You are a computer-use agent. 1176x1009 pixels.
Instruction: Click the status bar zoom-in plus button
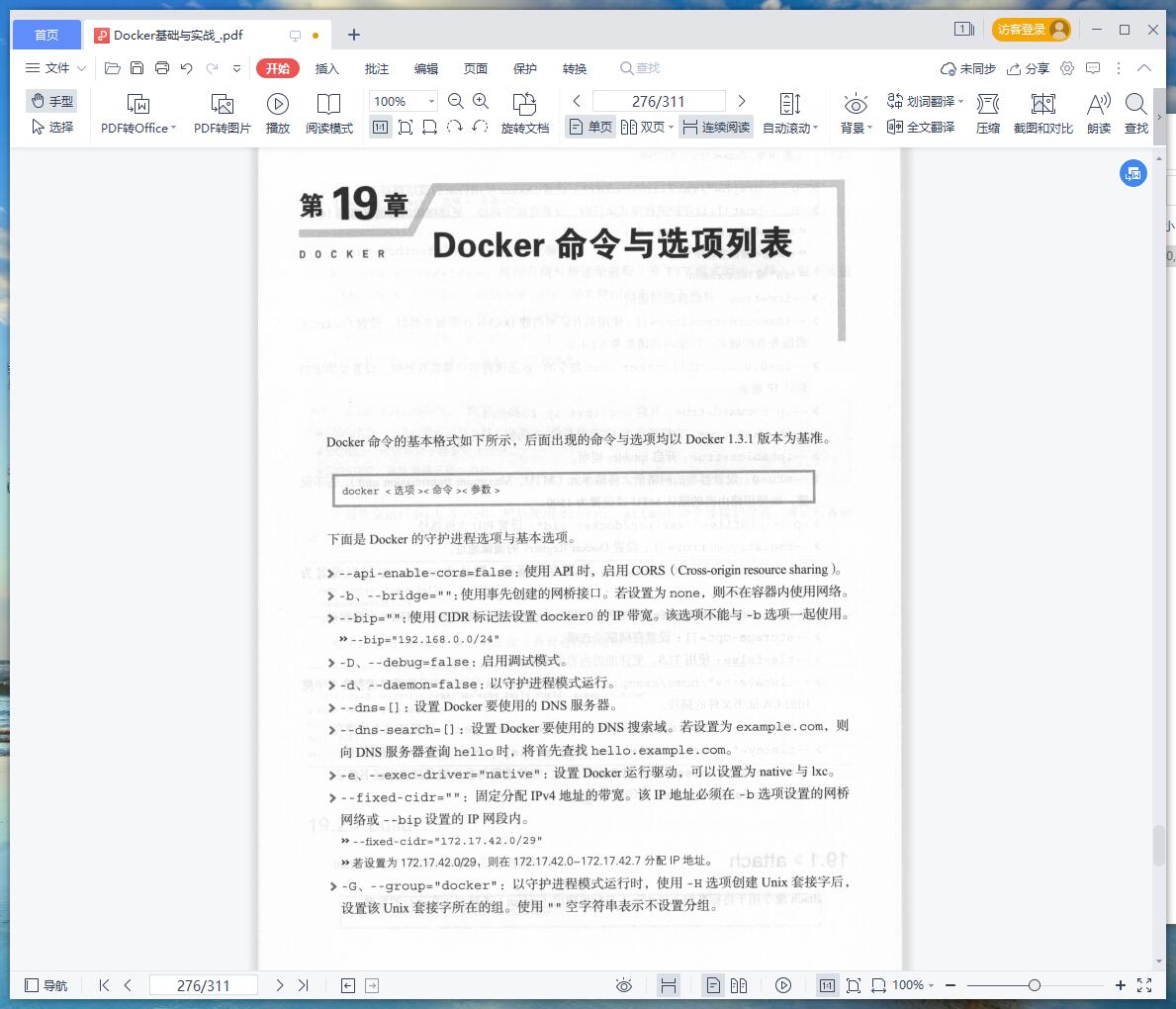pos(1121,985)
